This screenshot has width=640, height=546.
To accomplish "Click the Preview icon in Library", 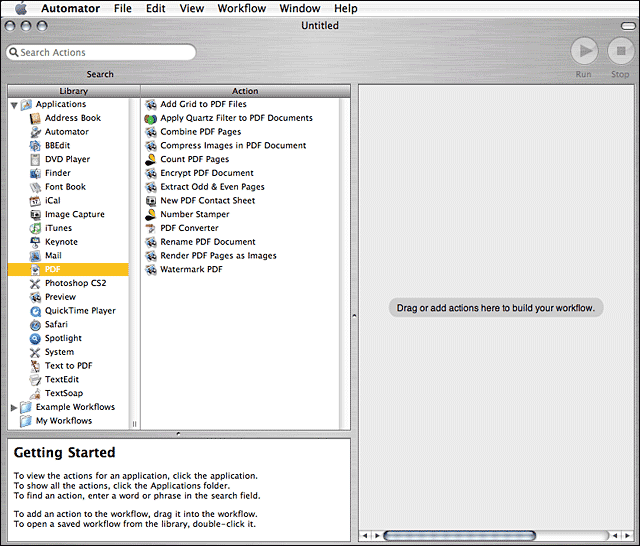I will point(35,297).
